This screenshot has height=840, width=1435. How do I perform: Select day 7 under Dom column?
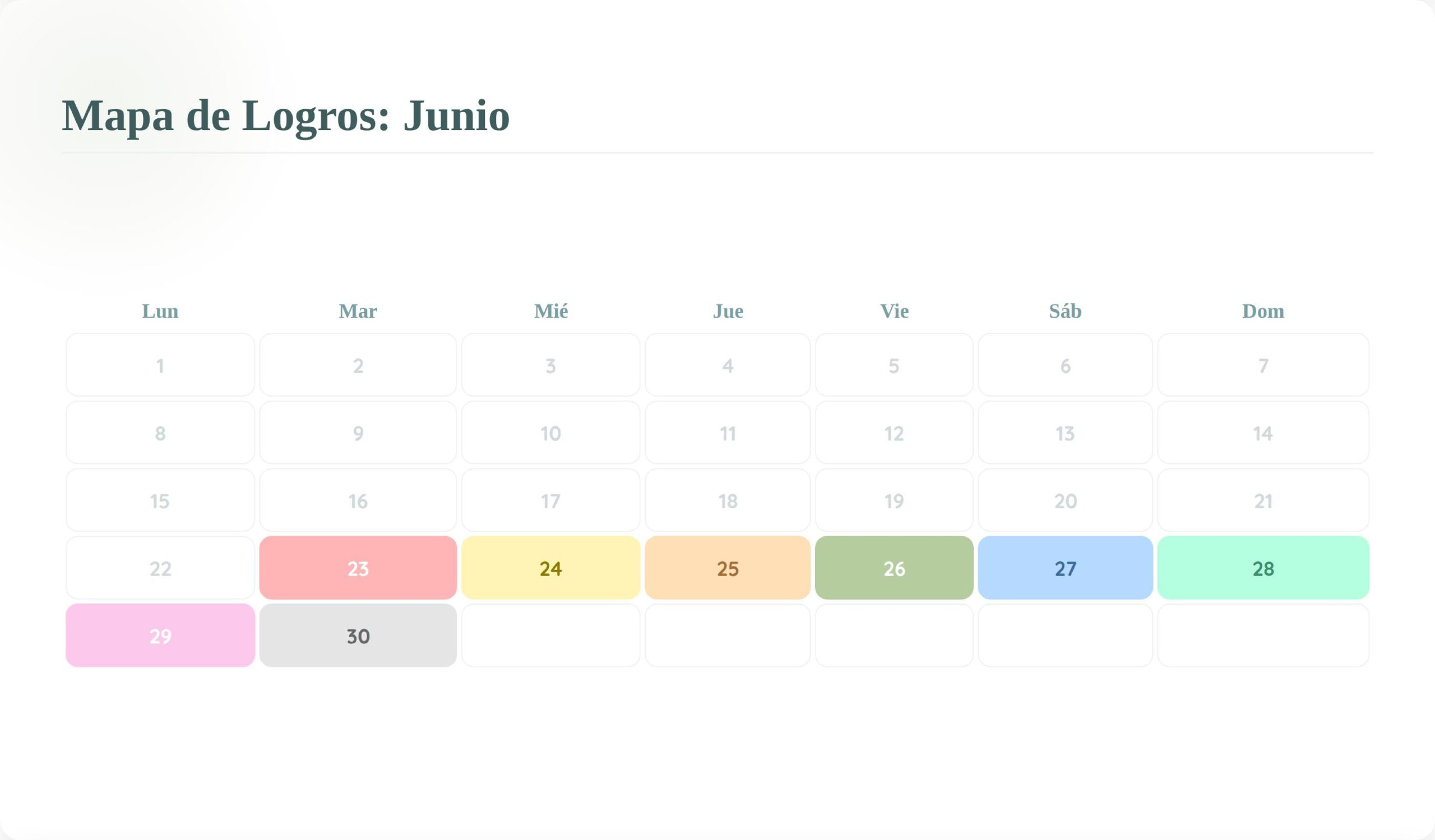[x=1263, y=365]
